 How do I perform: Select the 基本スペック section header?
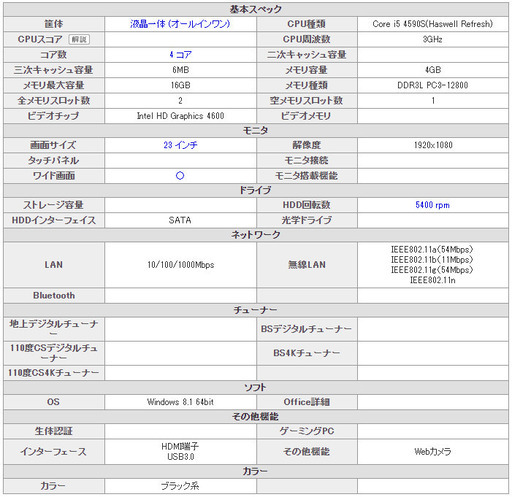click(x=256, y=9)
